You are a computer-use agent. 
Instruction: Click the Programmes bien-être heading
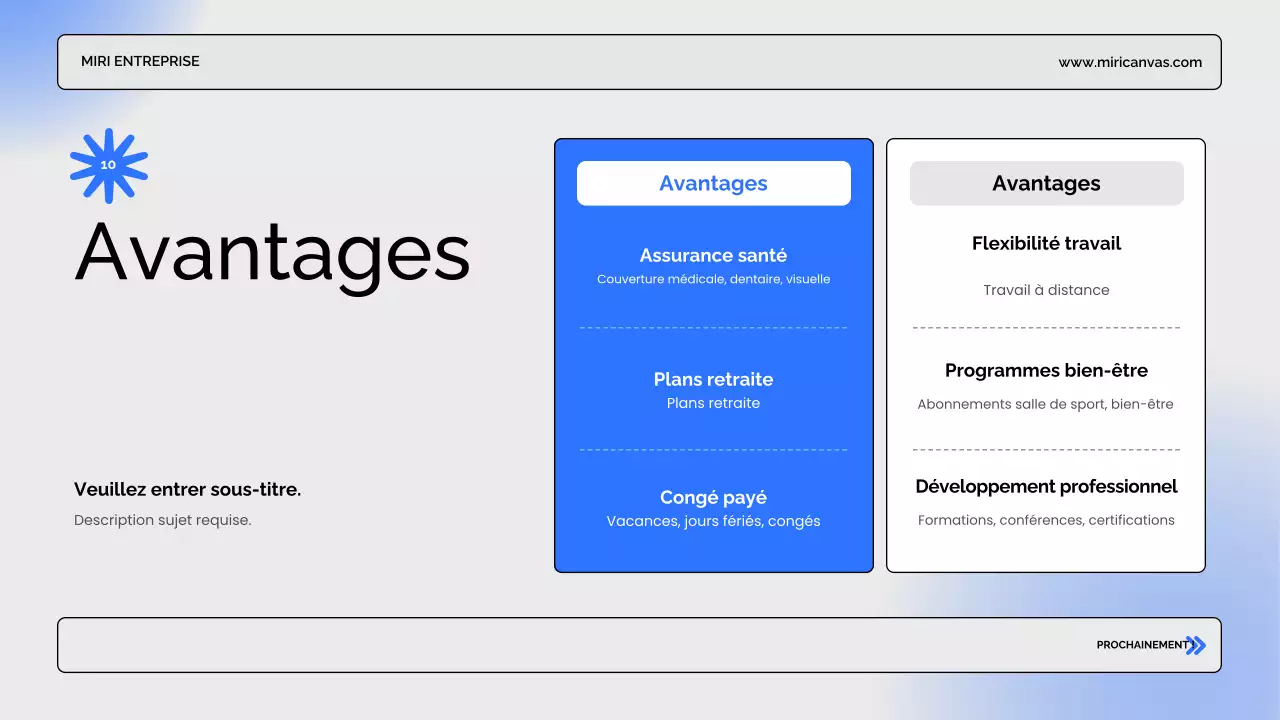coord(1046,371)
